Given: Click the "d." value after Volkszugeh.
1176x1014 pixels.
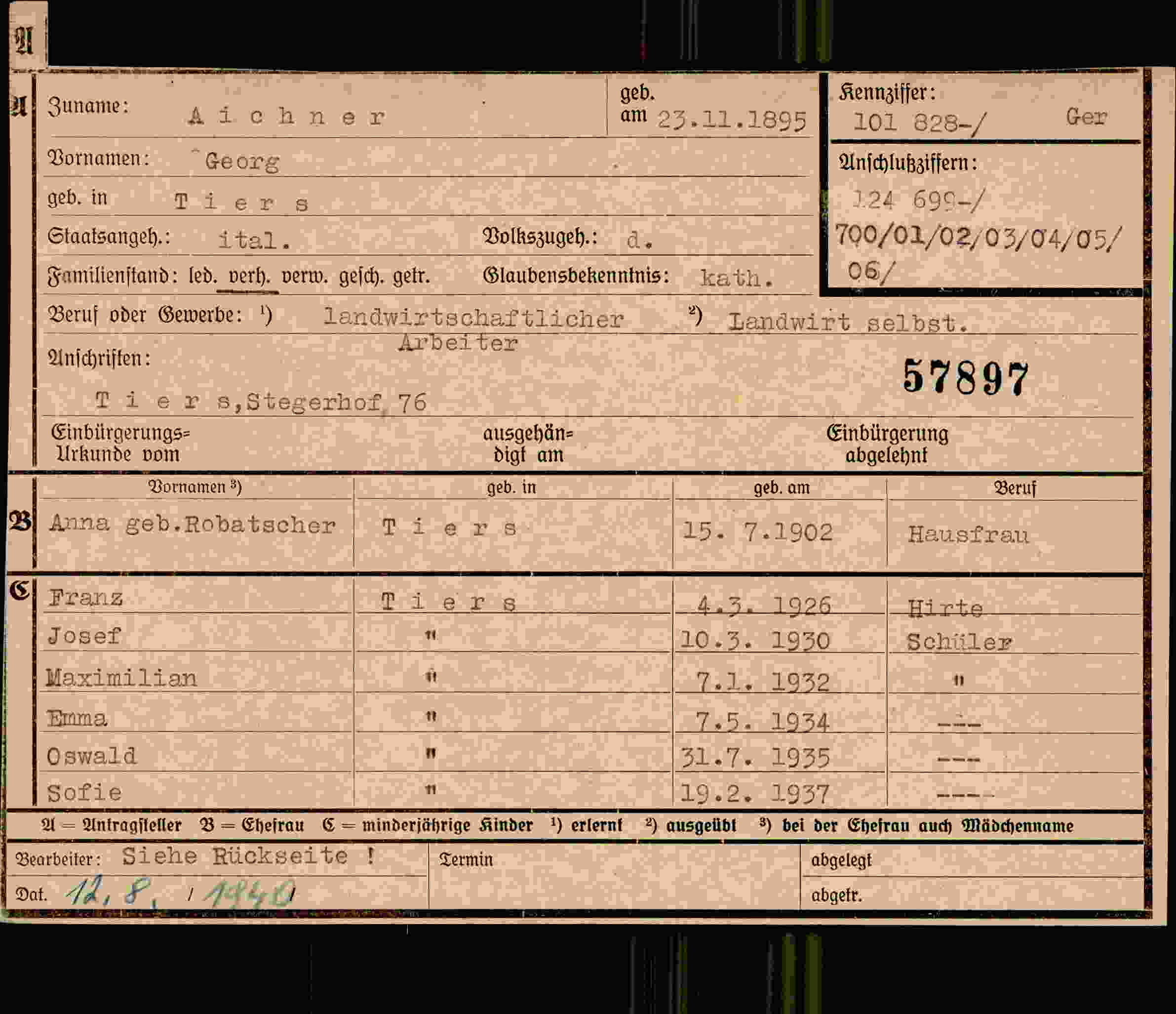Looking at the screenshot, I should click(x=640, y=240).
